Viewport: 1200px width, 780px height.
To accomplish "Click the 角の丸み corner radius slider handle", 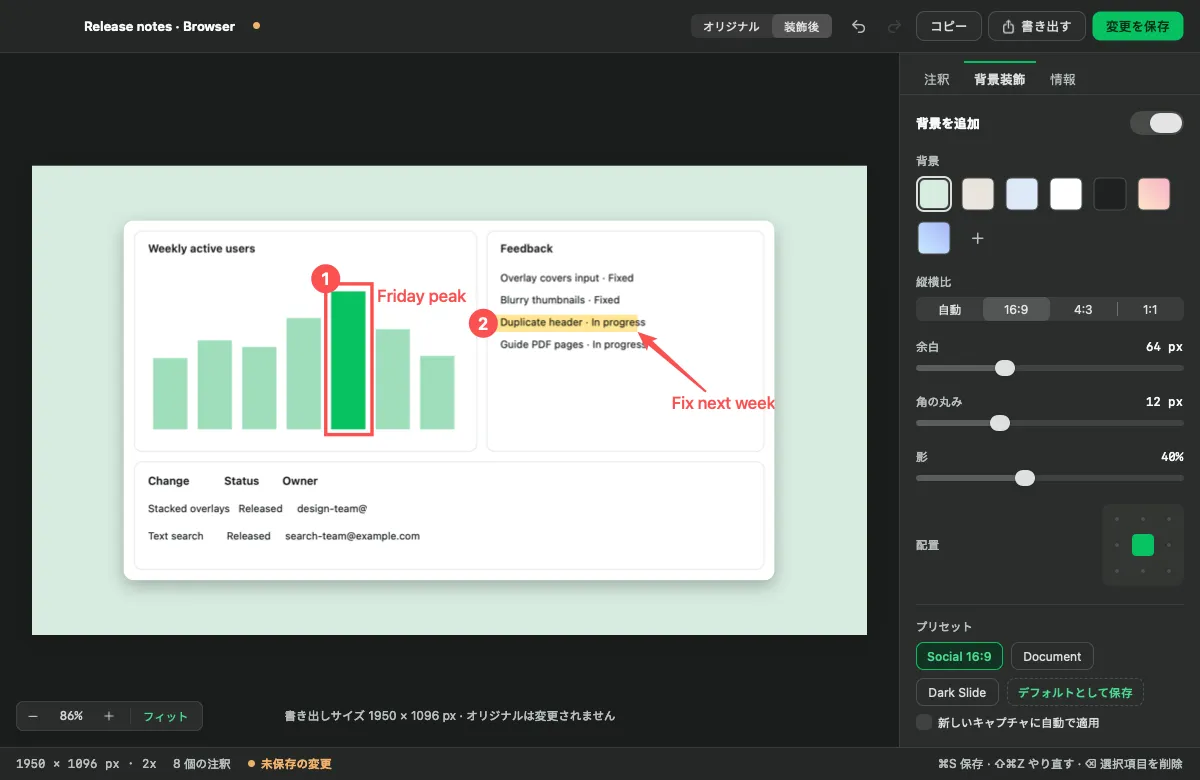I will (x=1000, y=423).
